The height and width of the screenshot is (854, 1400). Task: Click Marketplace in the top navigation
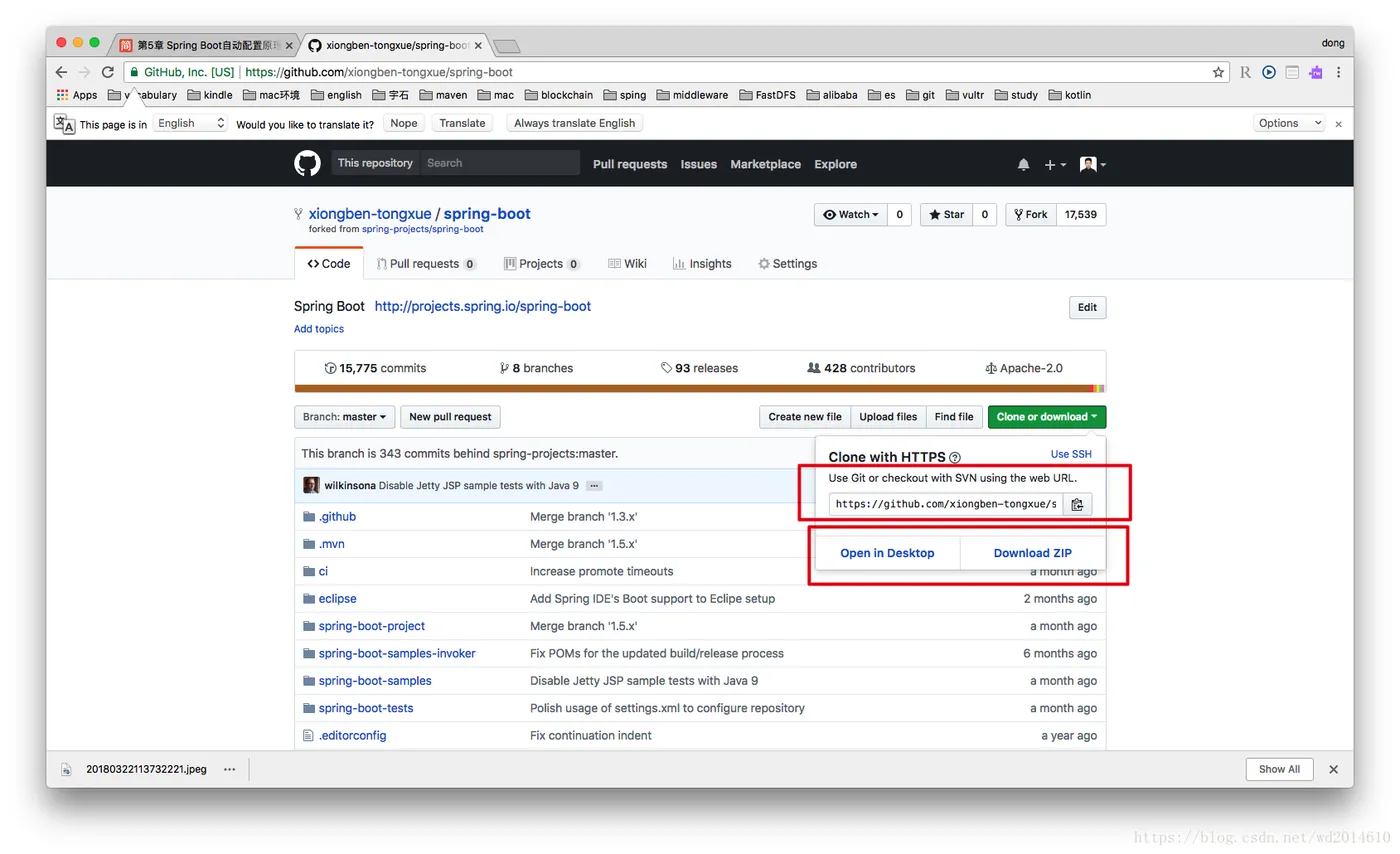765,164
